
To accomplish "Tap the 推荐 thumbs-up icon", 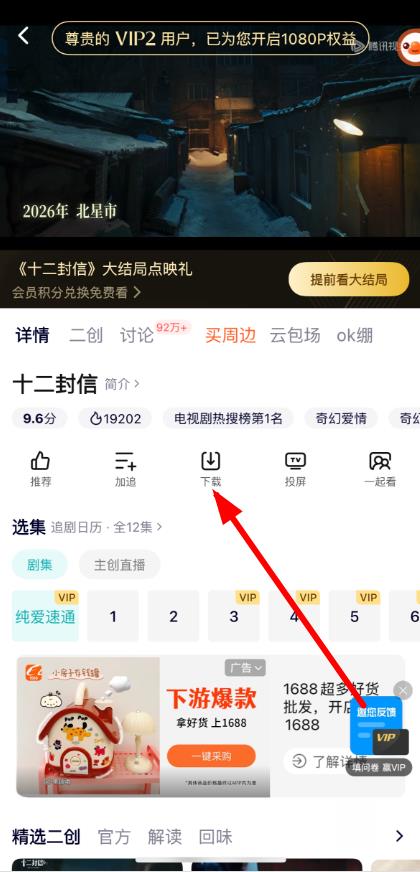I will pos(40,461).
